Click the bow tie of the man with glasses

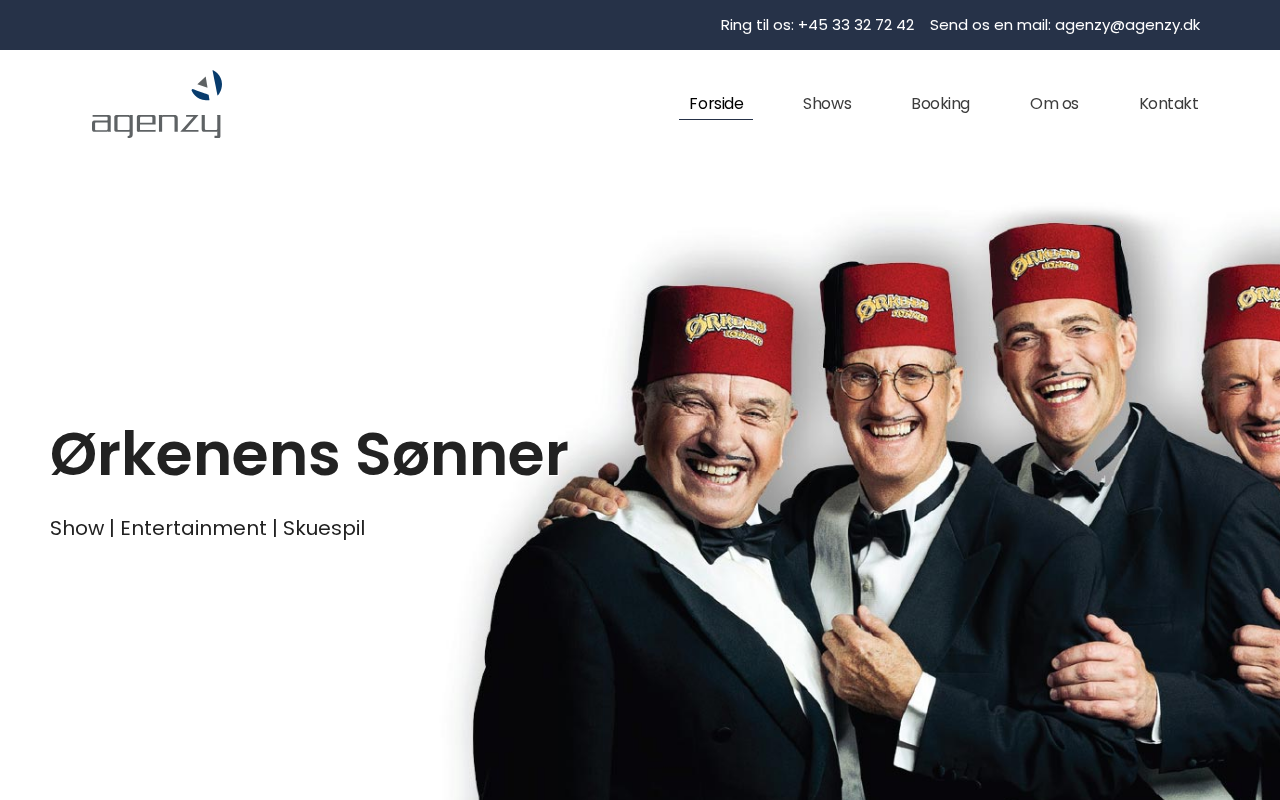[879, 526]
